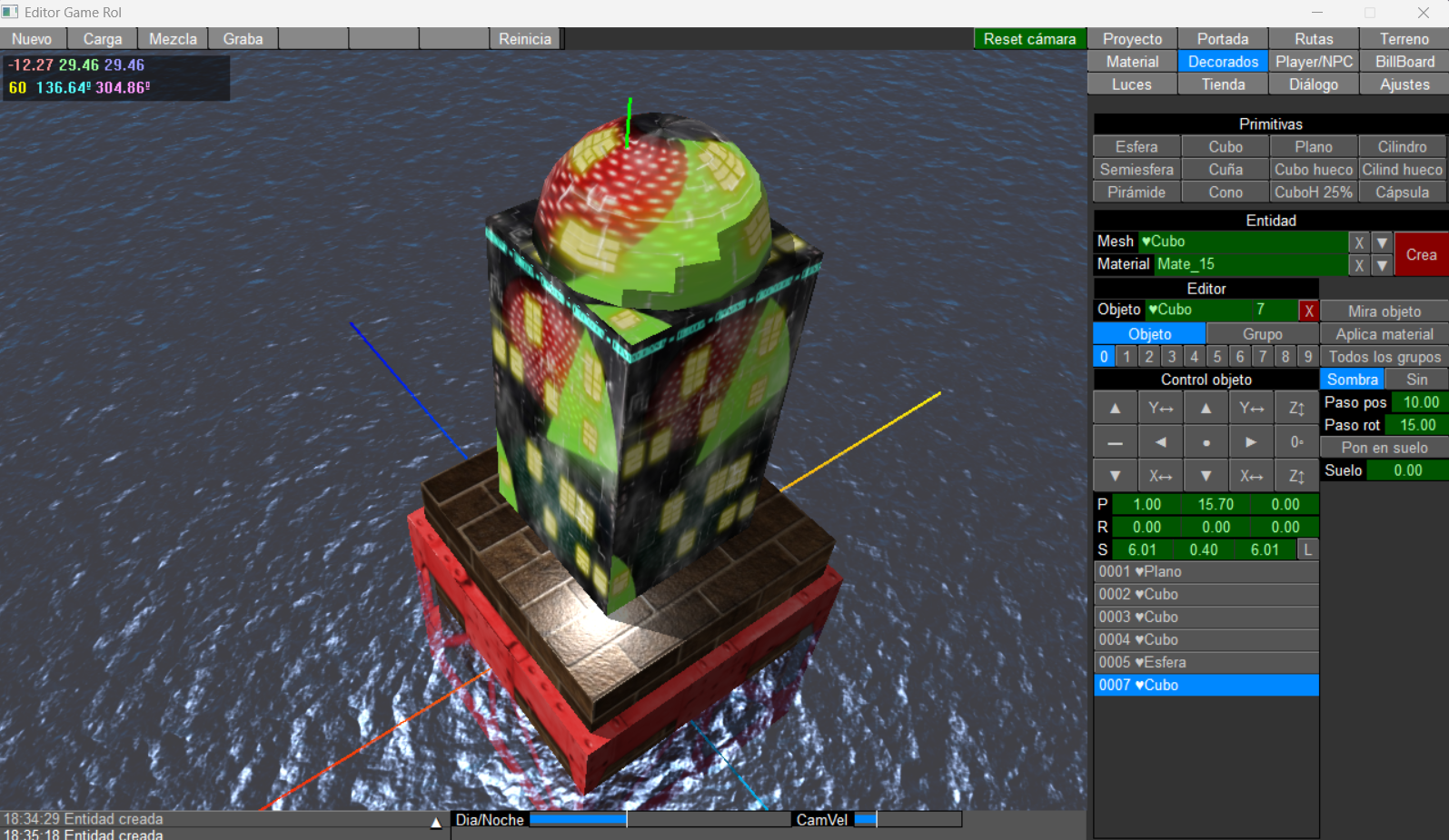Image resolution: width=1449 pixels, height=840 pixels.
Task: Switch editor mode to Grupo
Action: tap(1262, 334)
